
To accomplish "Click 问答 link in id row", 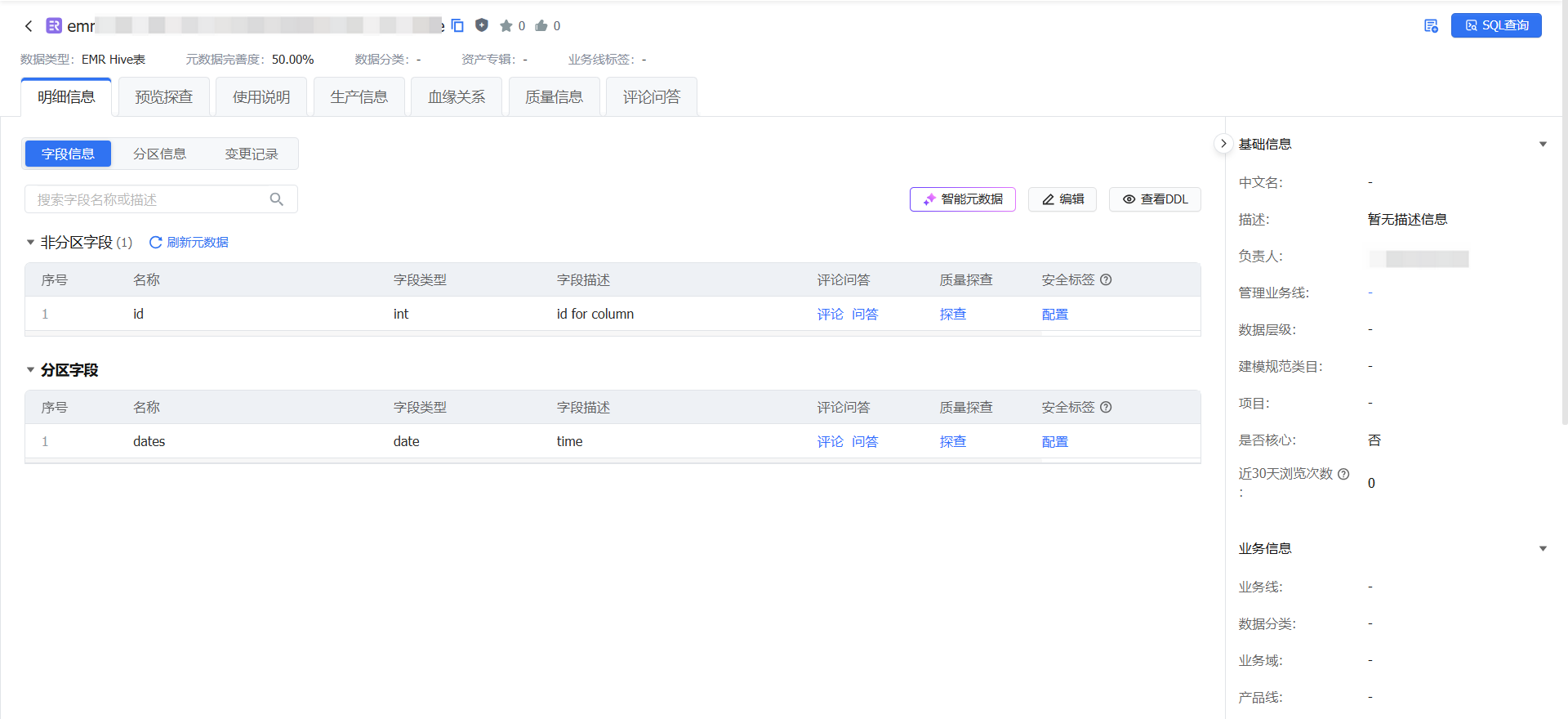I will (x=865, y=315).
